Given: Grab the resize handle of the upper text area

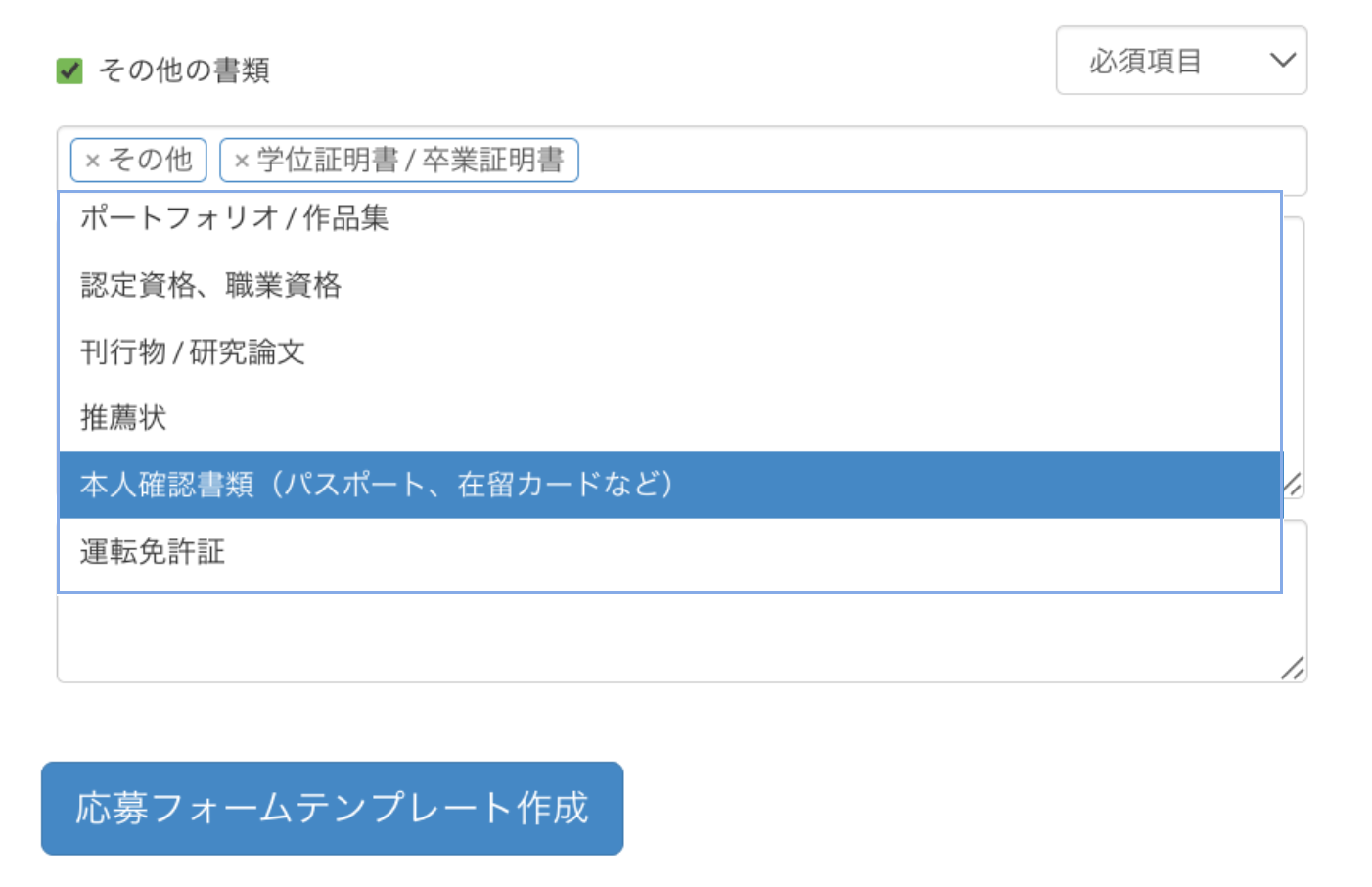Looking at the screenshot, I should 1293,484.
